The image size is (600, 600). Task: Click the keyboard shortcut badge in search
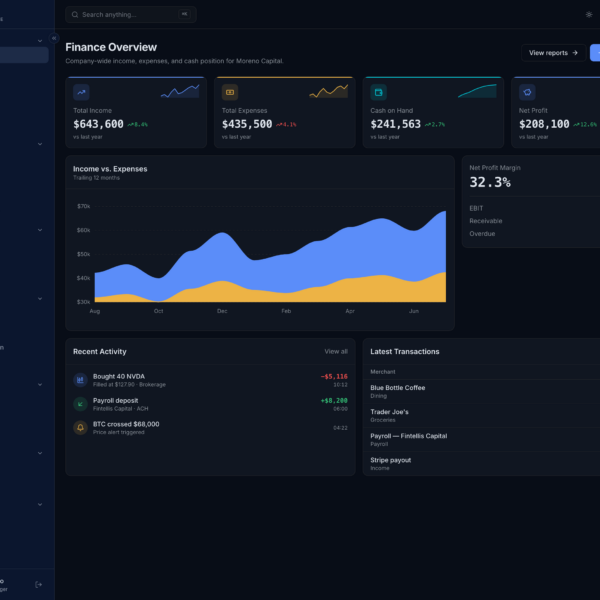click(184, 14)
